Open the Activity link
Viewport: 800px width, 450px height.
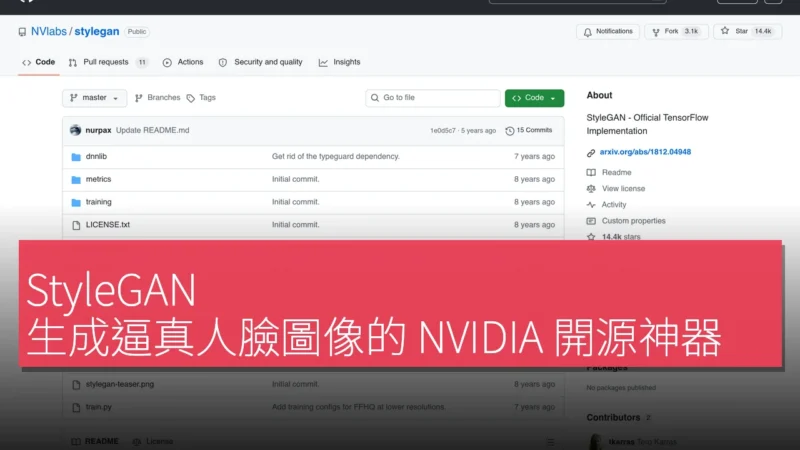coord(614,205)
